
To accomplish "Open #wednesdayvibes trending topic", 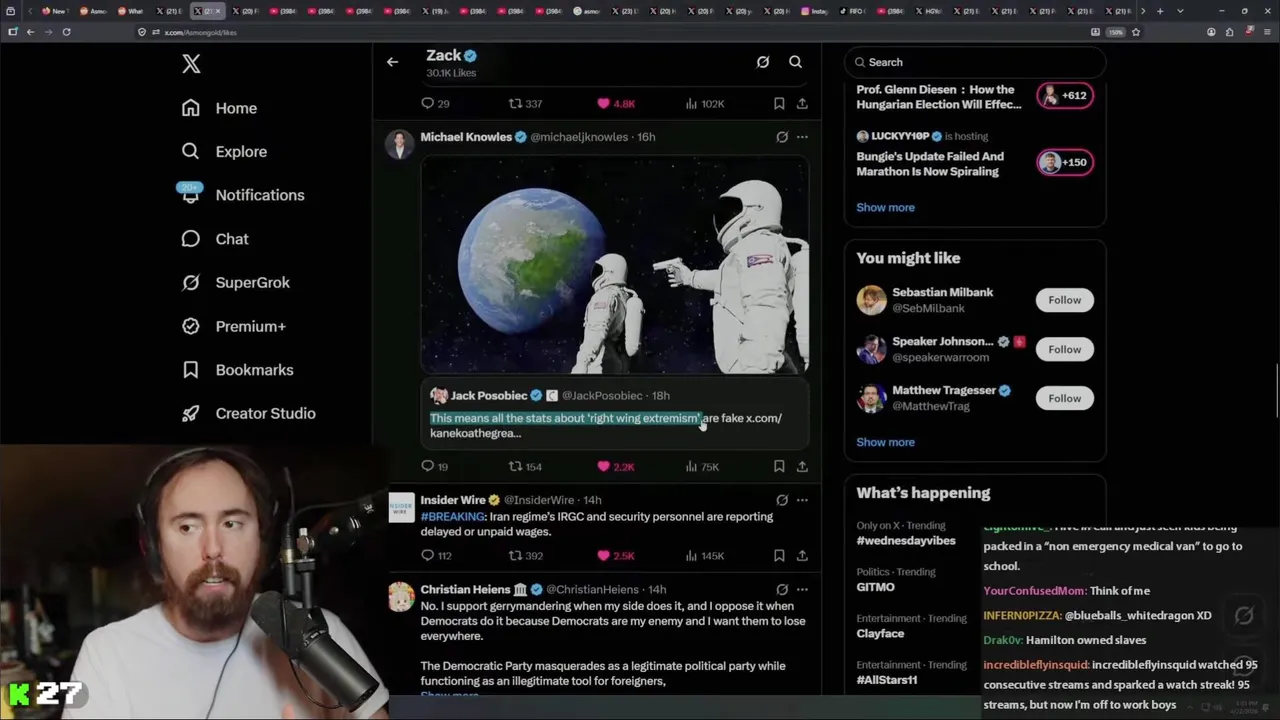I will point(905,540).
